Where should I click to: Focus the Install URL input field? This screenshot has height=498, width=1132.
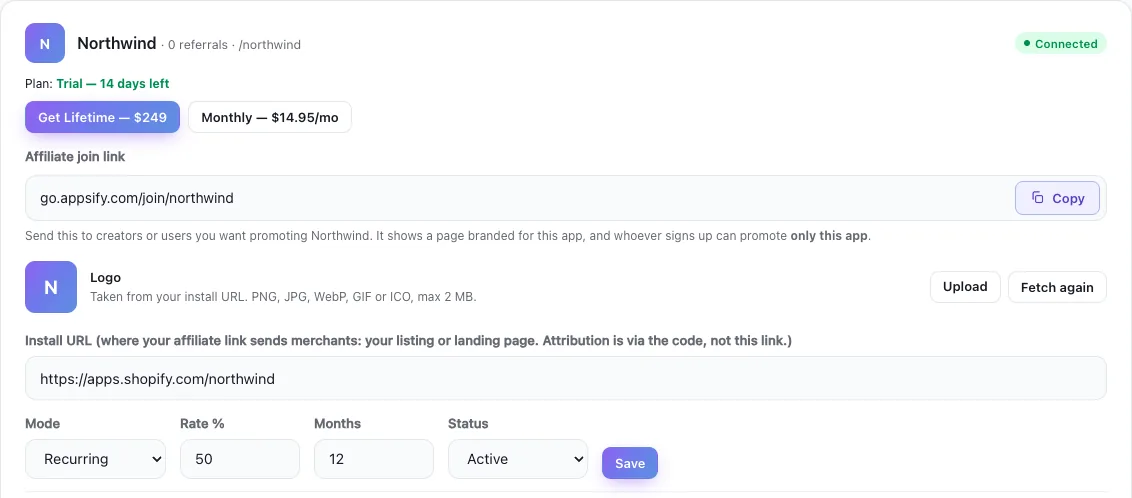[x=565, y=378]
